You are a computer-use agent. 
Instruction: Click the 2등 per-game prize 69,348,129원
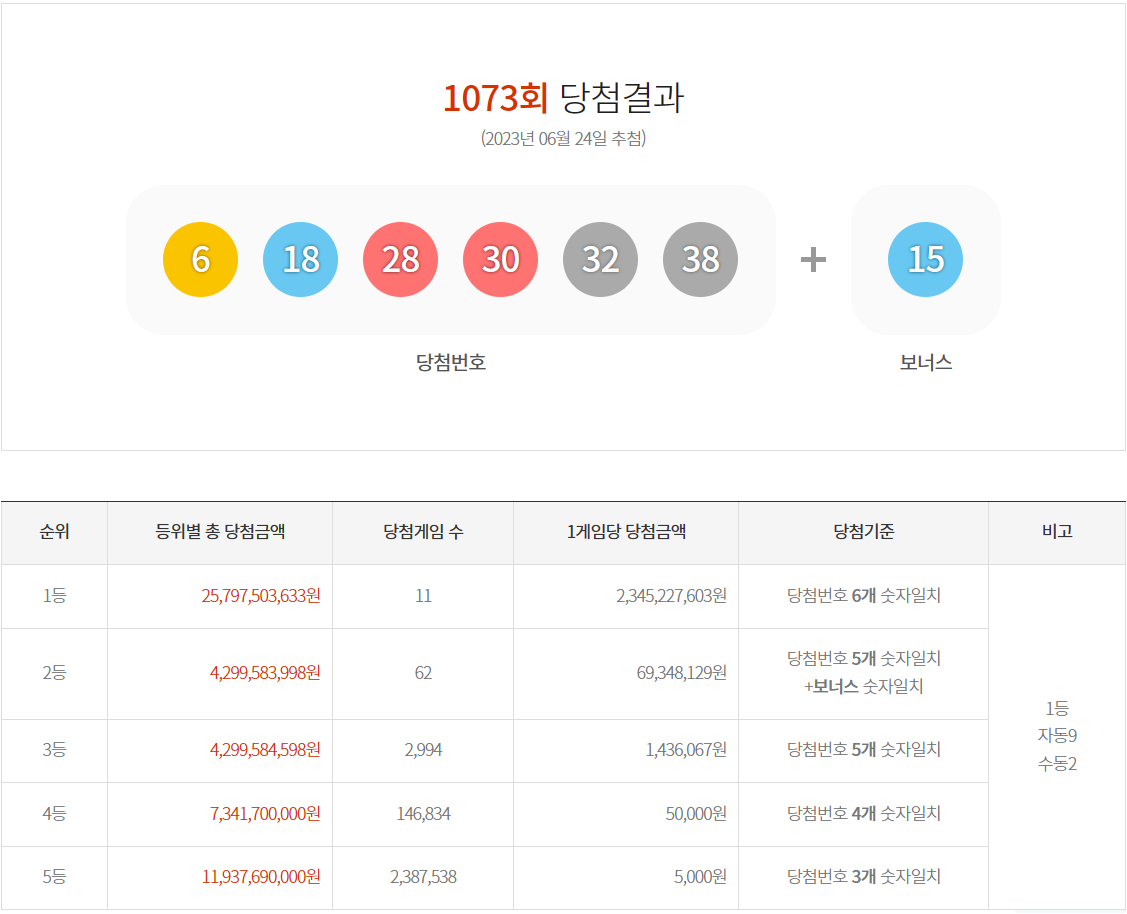681,673
